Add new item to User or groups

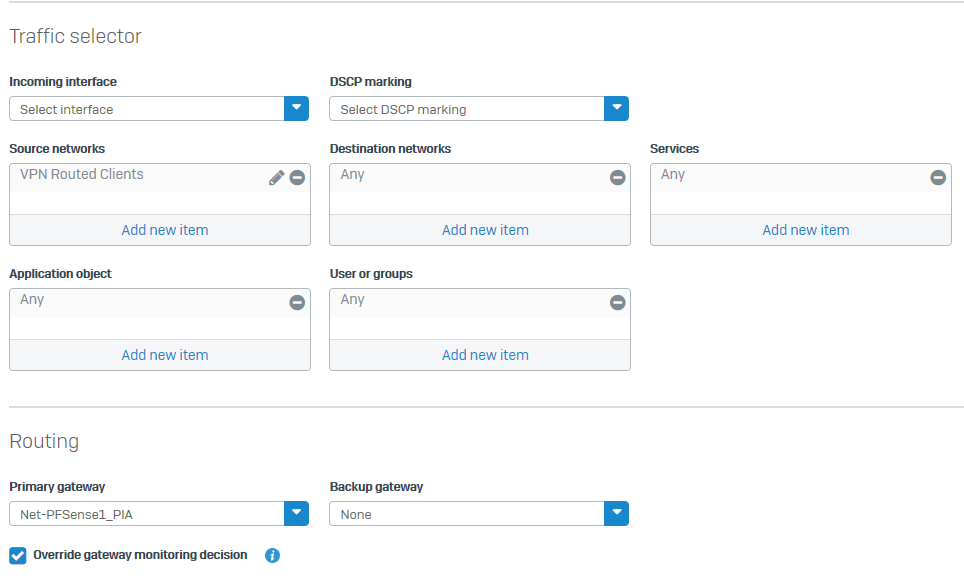coord(485,355)
